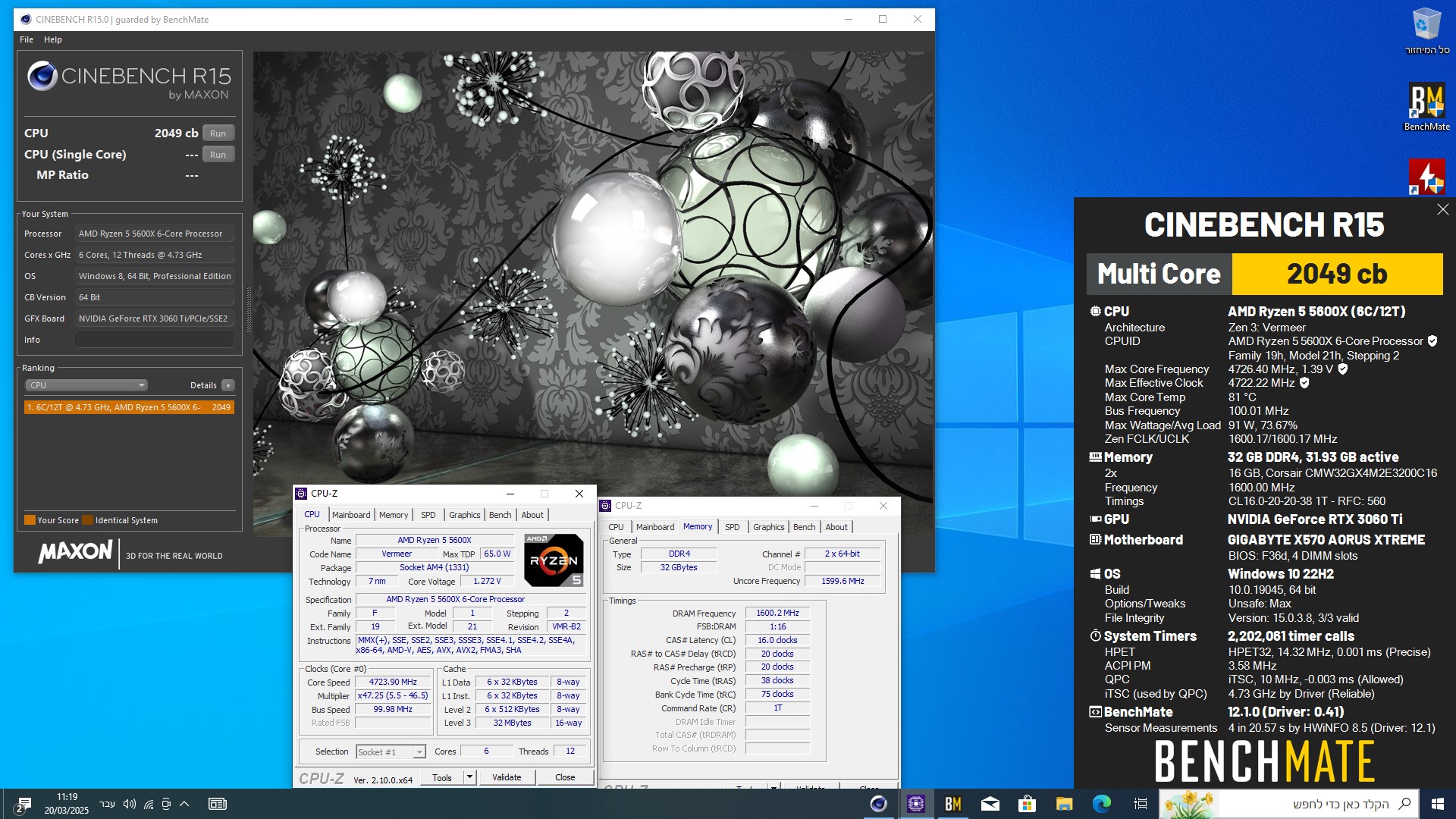Click the Memory section icon in BenchMate
Screen dimensions: 1456x819
[1095, 457]
